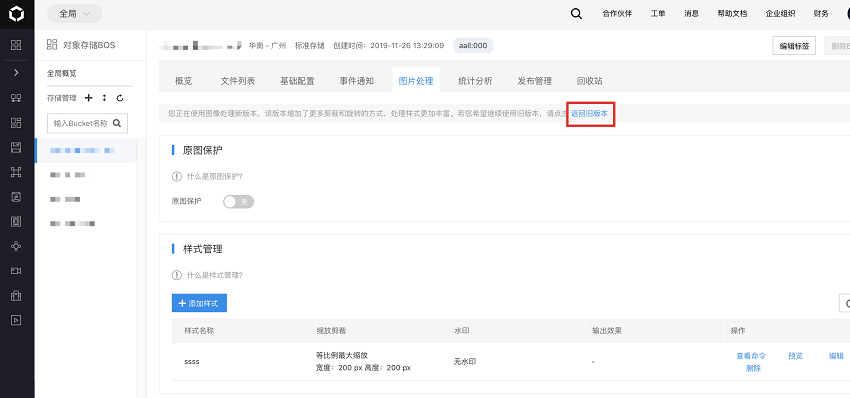
Task: Click the 返回旧版本 link
Action: (589, 114)
